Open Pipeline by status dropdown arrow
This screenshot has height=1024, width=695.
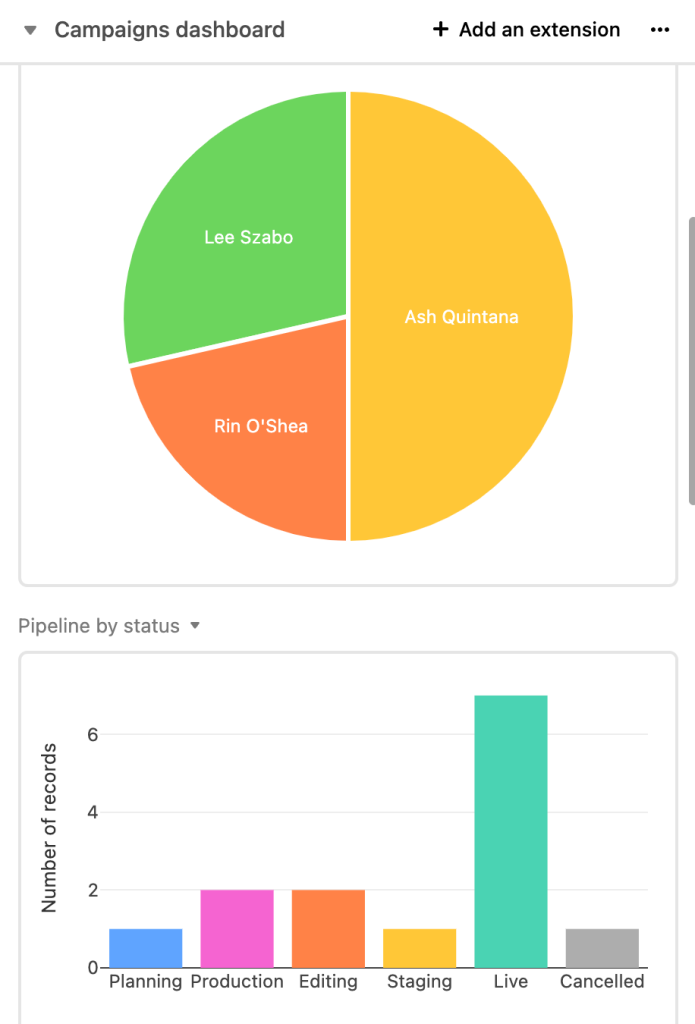click(195, 626)
